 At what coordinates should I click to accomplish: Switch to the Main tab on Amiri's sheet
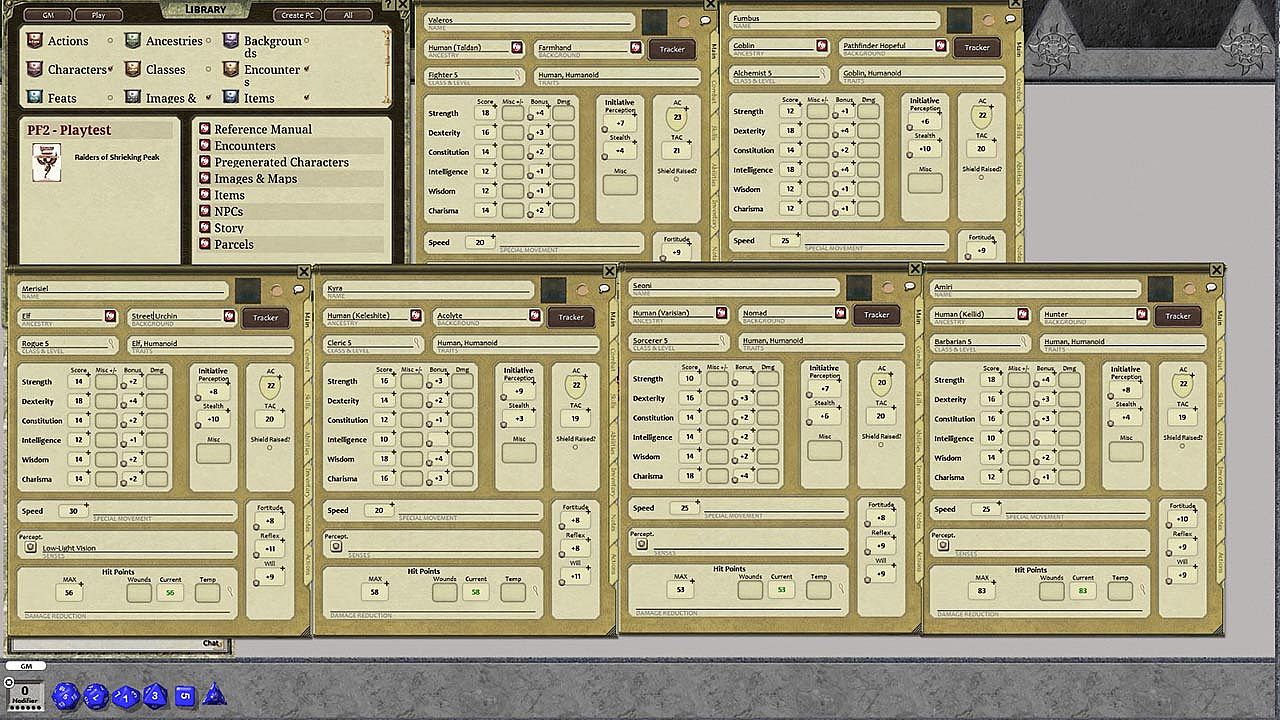1220,318
